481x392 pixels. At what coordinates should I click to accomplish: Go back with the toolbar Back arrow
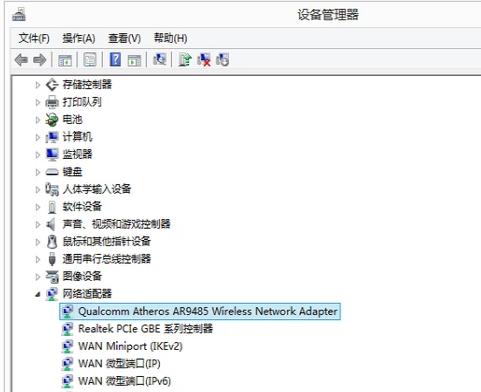point(21,60)
